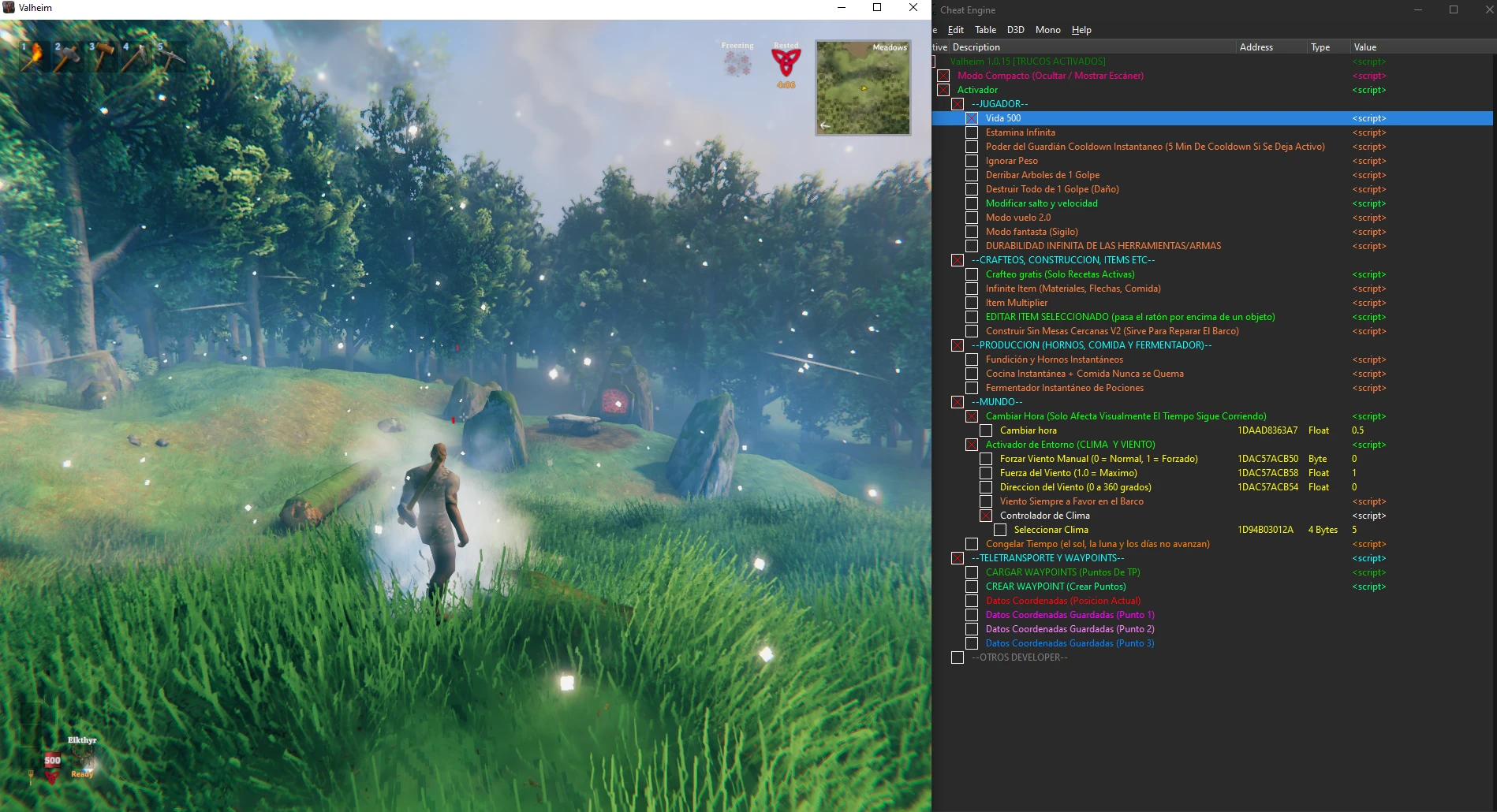Screen dimensions: 1497x812
Task: Select CREAR WAYPOINT (Crear Puntos) row
Action: coord(1214,587)
